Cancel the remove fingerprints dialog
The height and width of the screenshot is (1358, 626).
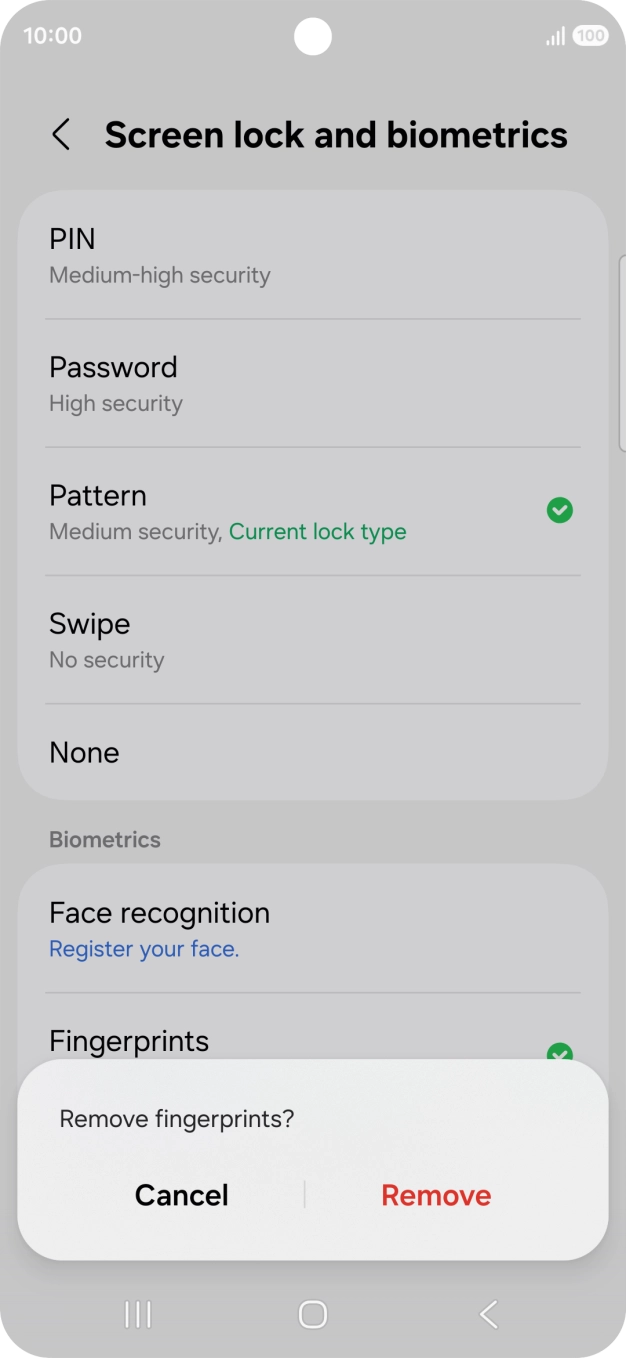pos(182,1195)
